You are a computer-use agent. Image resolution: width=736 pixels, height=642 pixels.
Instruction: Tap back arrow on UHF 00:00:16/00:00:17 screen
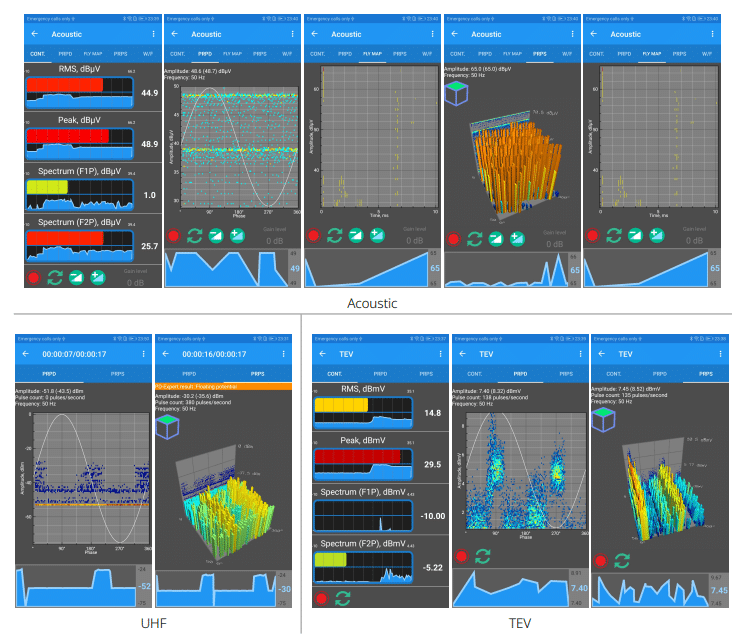point(165,353)
